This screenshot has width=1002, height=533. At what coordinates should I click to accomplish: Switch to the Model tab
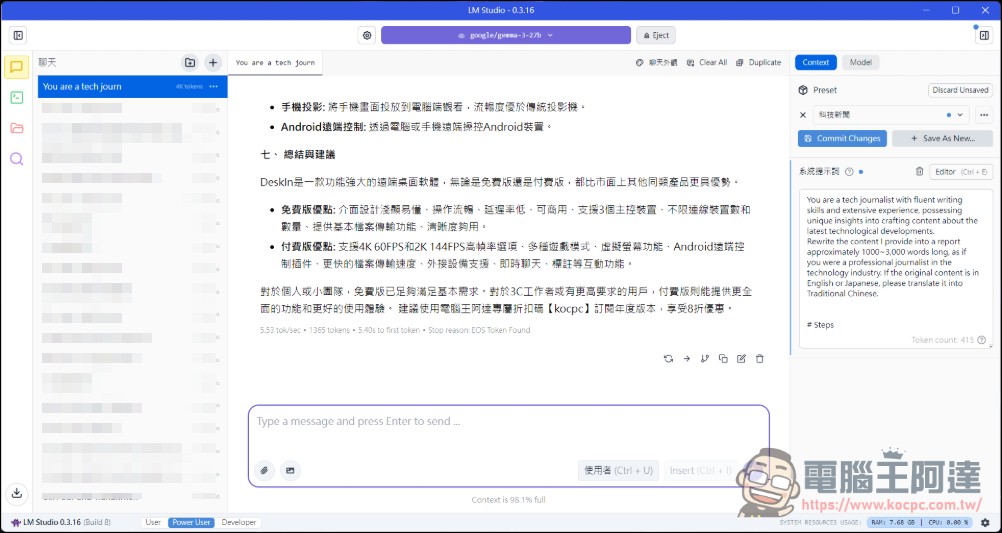[861, 63]
